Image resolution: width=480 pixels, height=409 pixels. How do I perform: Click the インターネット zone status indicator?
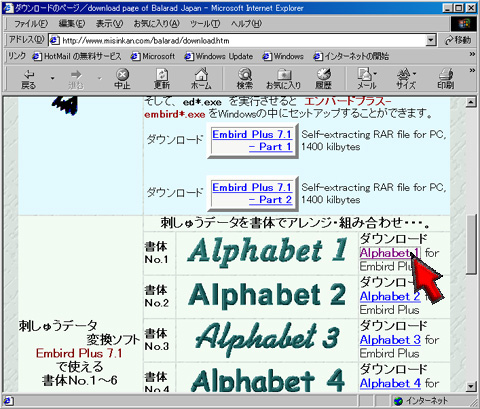[421, 401]
